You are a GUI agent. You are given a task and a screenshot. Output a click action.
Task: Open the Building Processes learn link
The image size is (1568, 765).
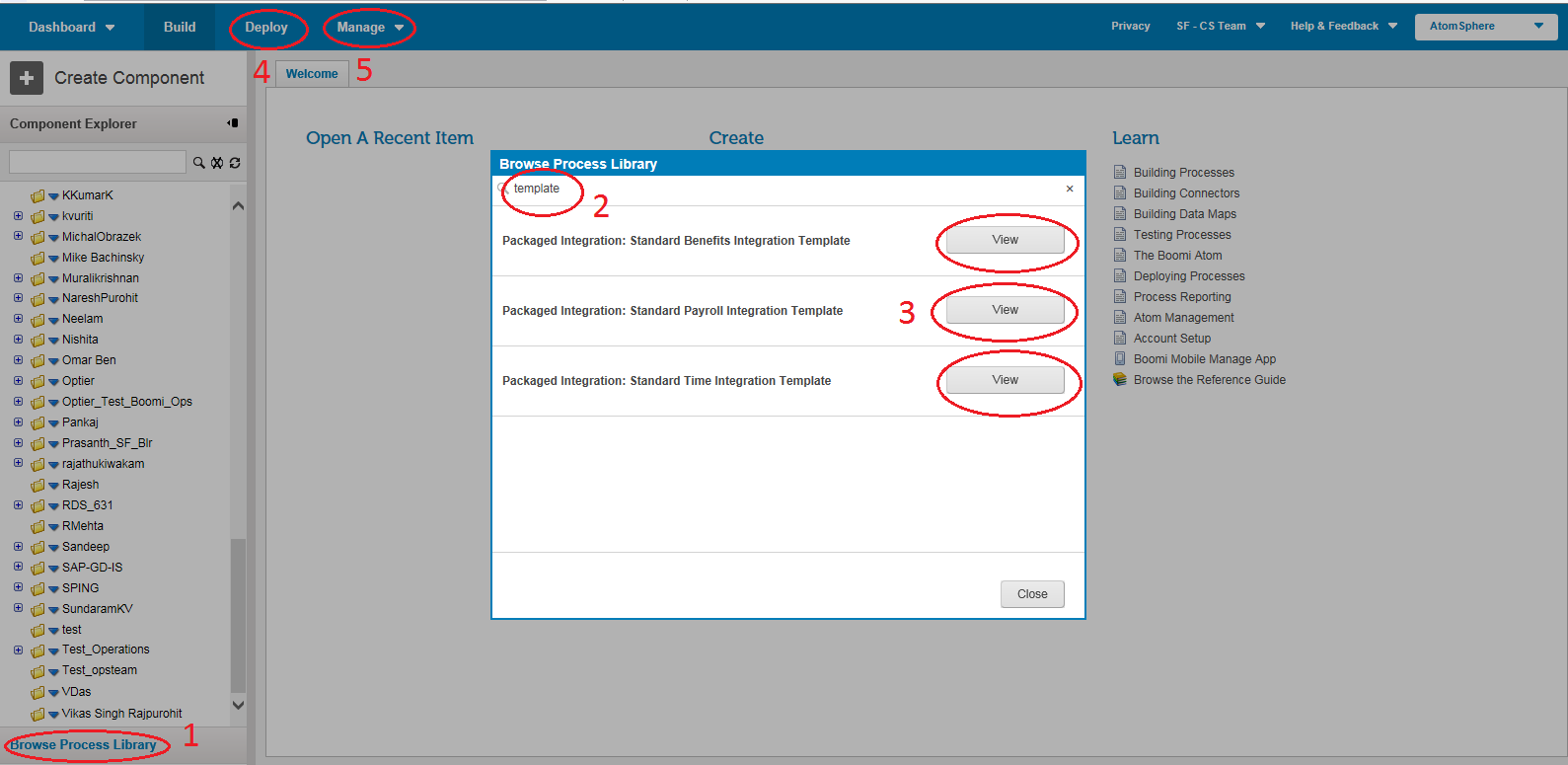point(1183,173)
